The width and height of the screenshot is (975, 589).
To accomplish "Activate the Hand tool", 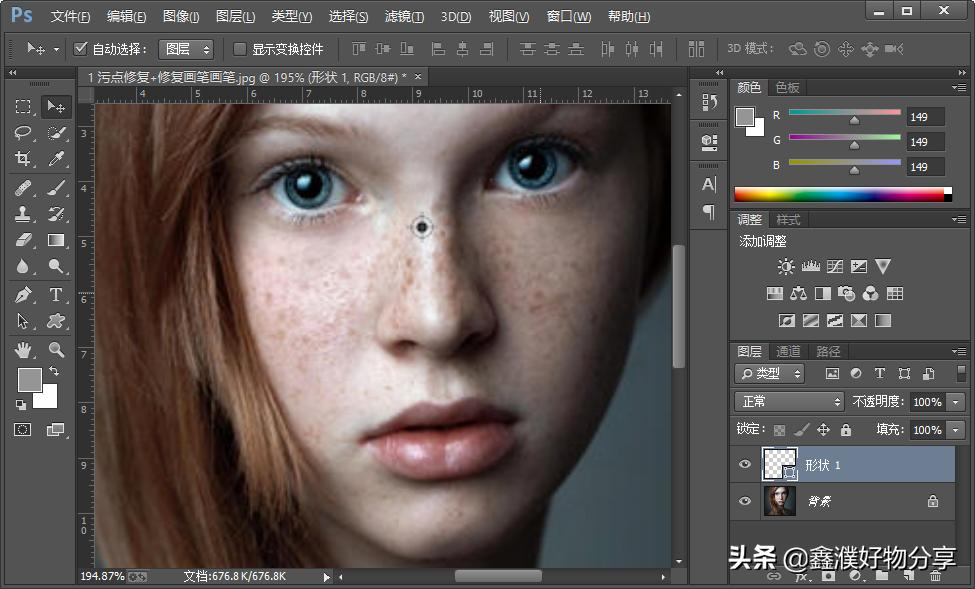I will click(23, 350).
